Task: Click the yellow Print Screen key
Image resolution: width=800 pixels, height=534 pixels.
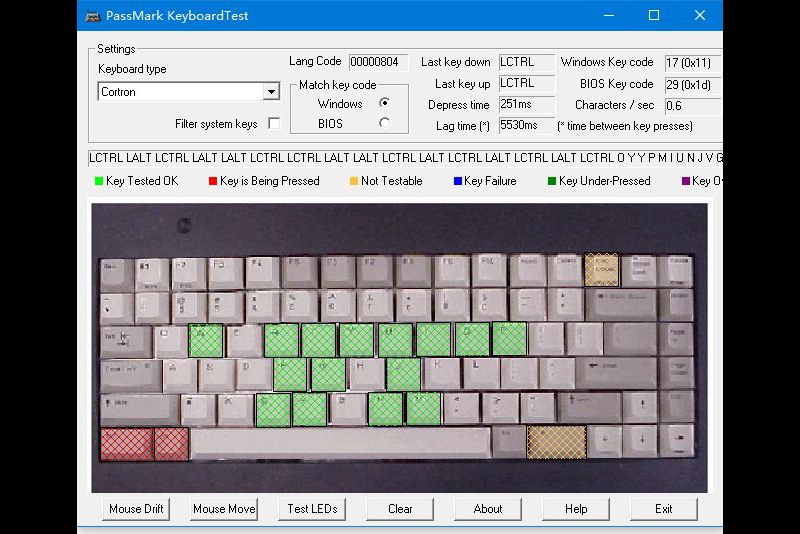Action: 602,269
